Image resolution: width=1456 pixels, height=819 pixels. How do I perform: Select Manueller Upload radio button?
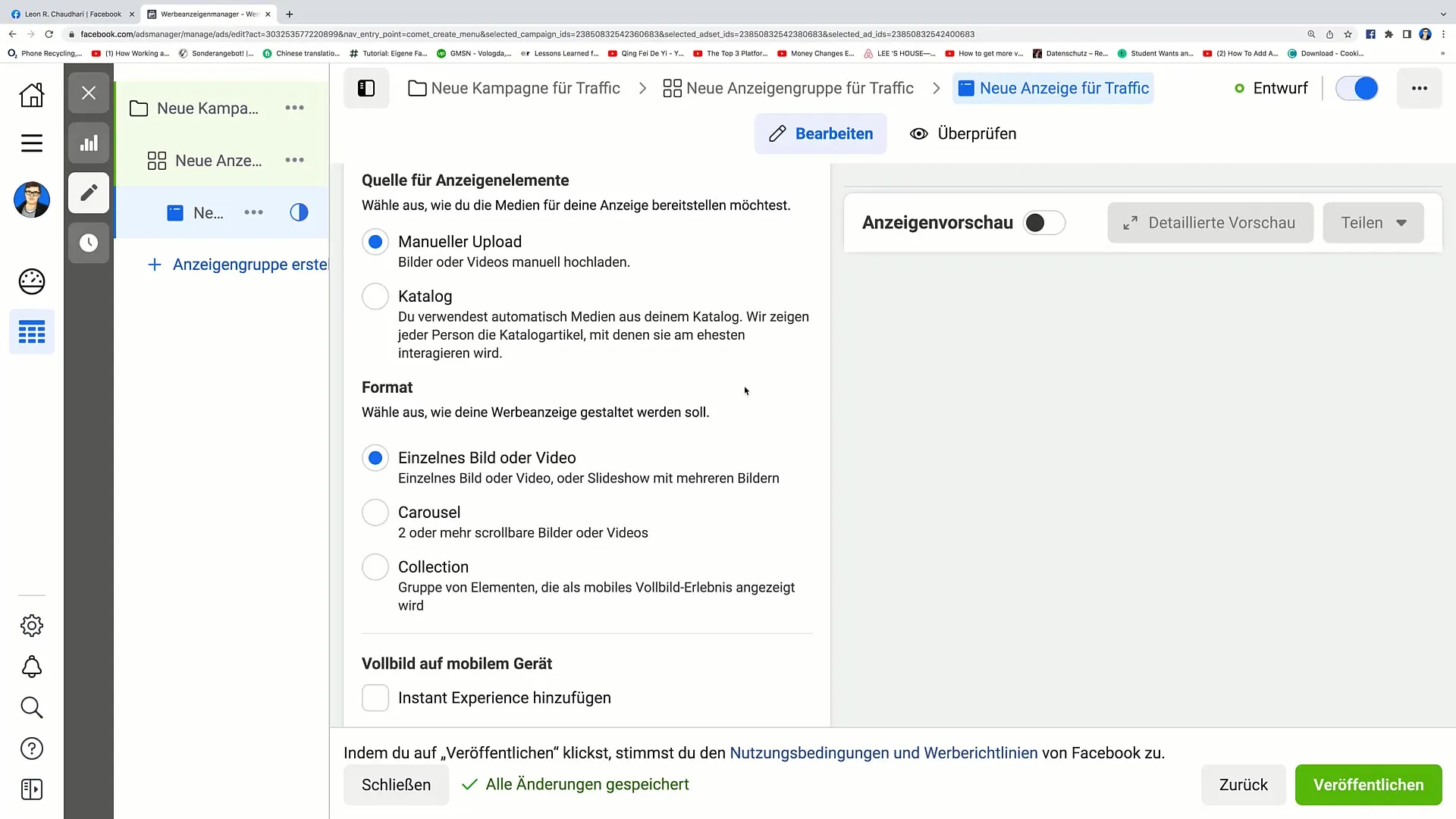point(375,242)
